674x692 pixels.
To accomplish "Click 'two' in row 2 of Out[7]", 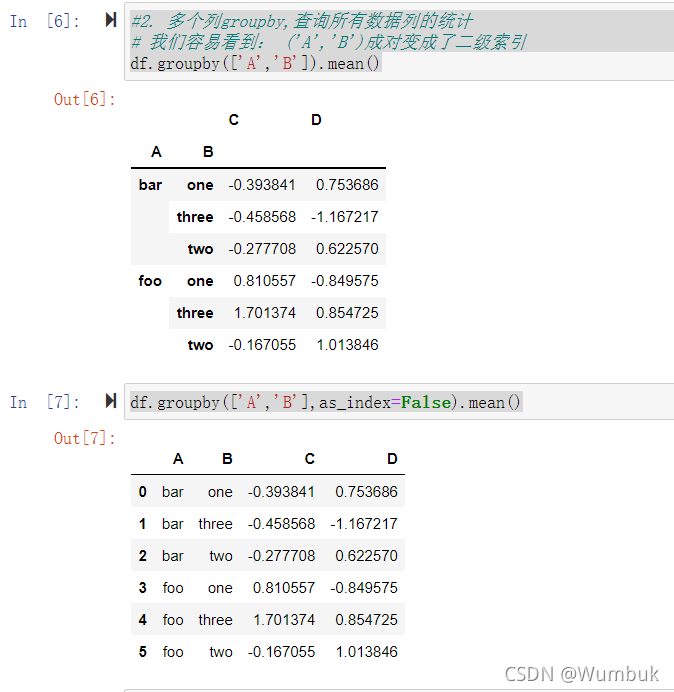I will coord(221,556).
